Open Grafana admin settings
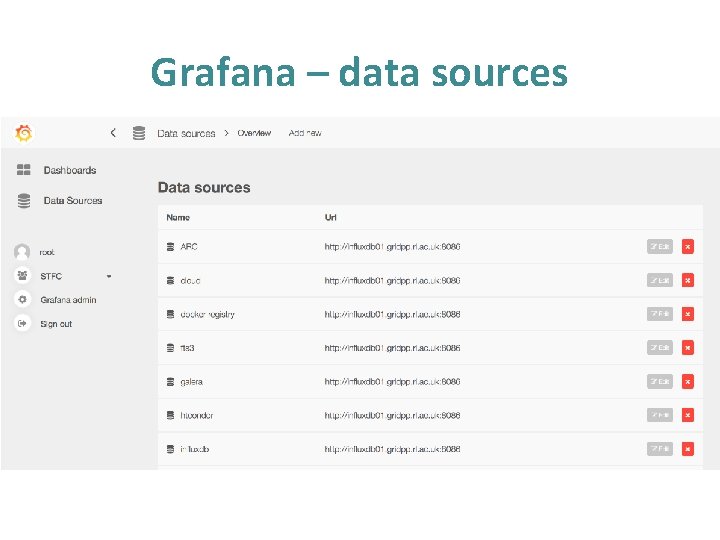Viewport: 720px width, 540px height. point(68,300)
